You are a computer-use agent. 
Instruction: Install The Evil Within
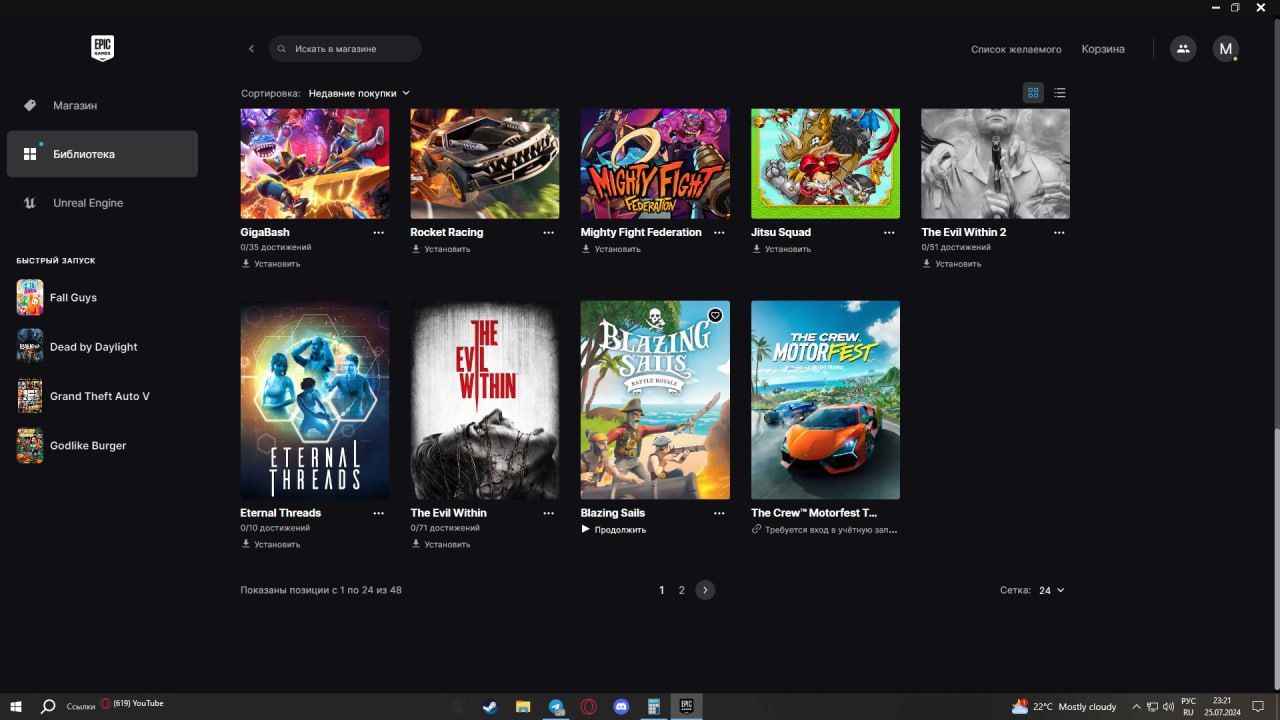point(441,545)
